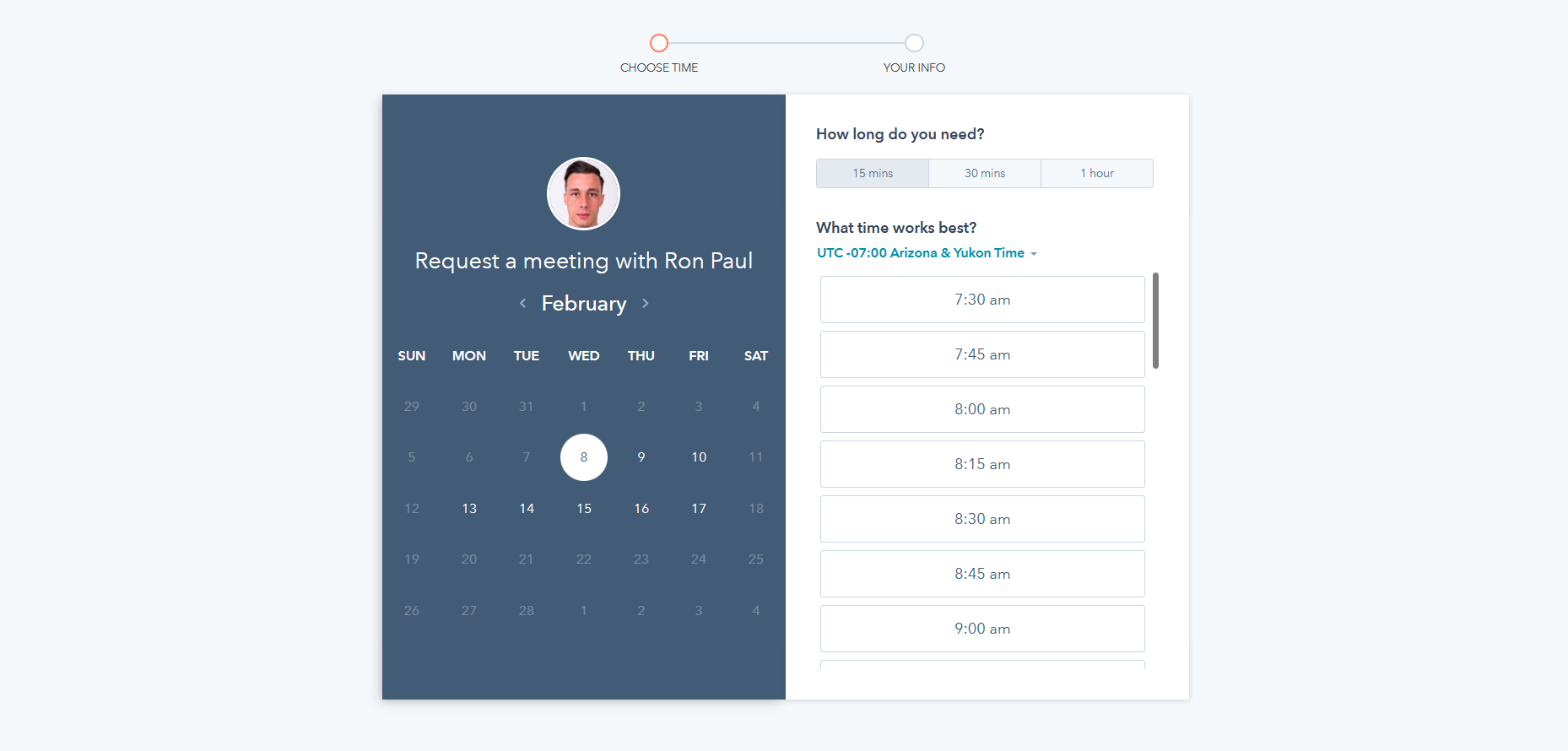Image resolution: width=1568 pixels, height=751 pixels.
Task: Pick the 8:15 am time slot
Action: coord(981,464)
